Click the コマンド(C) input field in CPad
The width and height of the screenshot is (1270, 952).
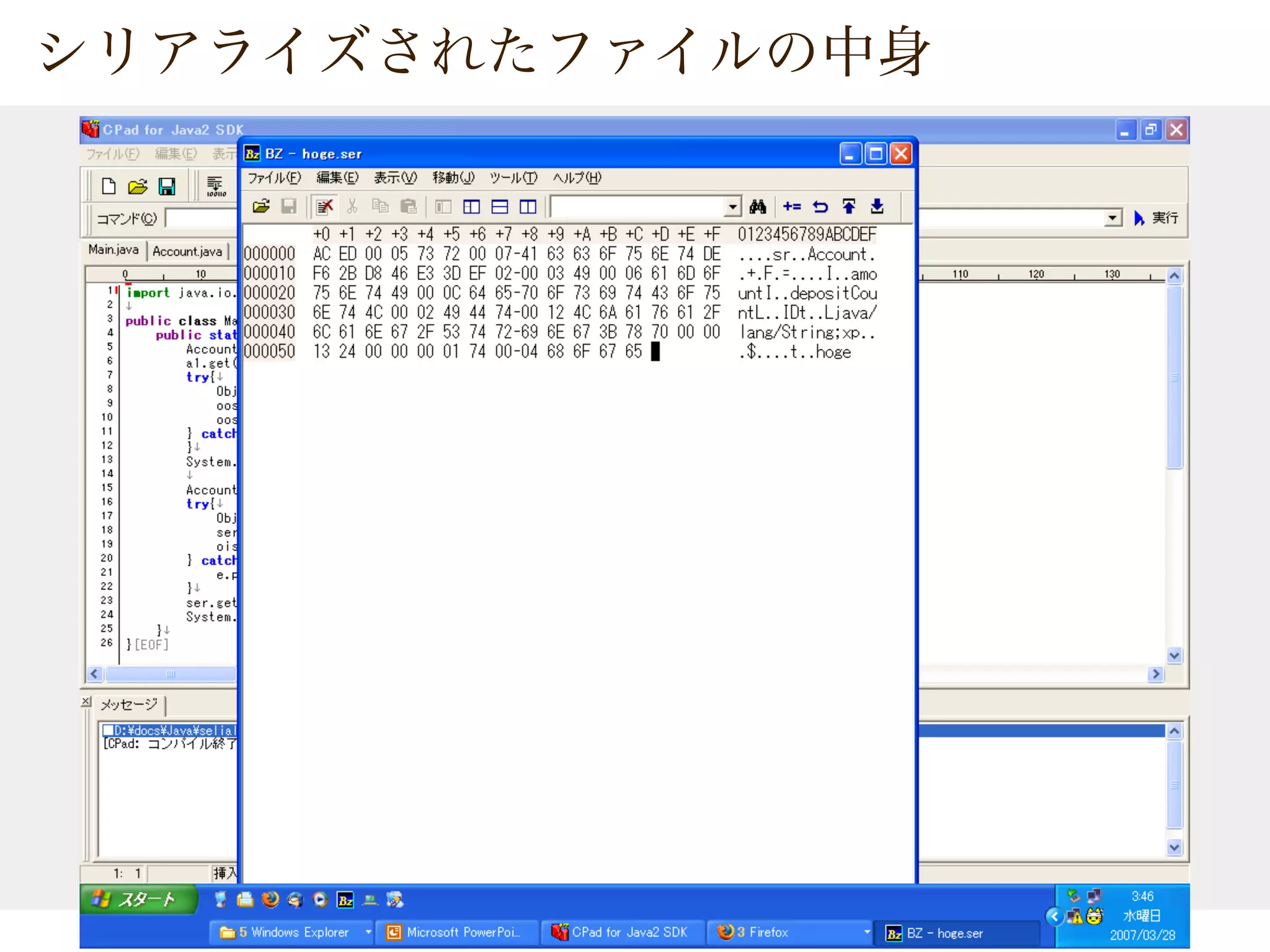tap(202, 218)
